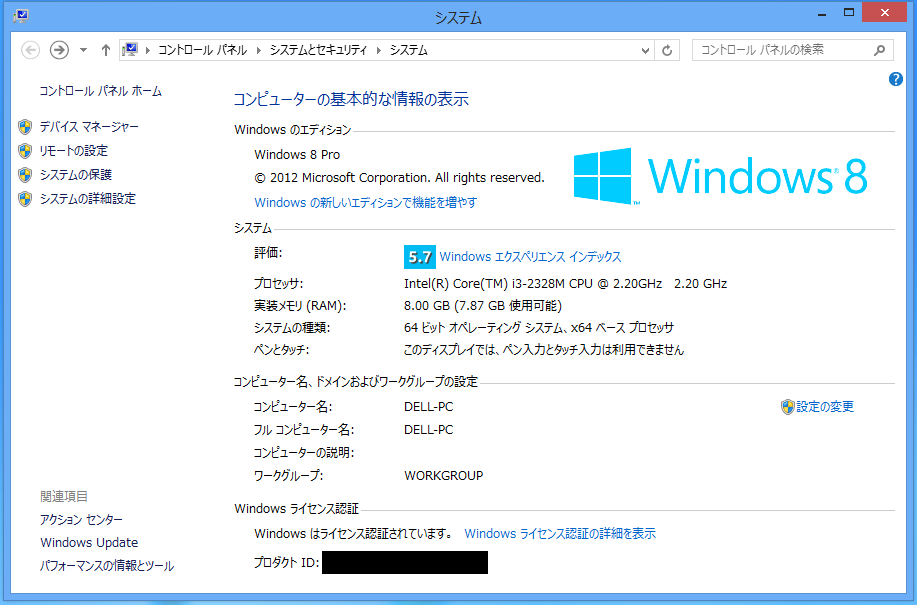Open デバイス マネージャー link

tap(89, 127)
